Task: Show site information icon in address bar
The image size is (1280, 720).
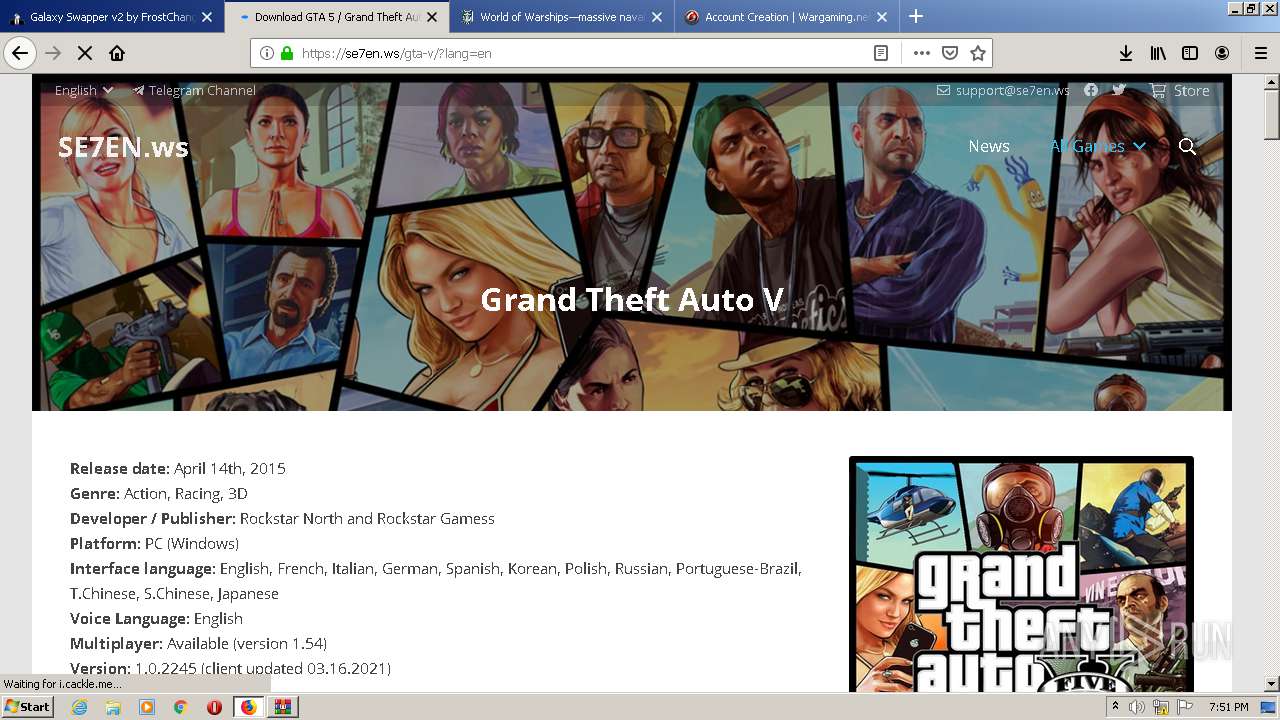Action: pyautogui.click(x=267, y=53)
